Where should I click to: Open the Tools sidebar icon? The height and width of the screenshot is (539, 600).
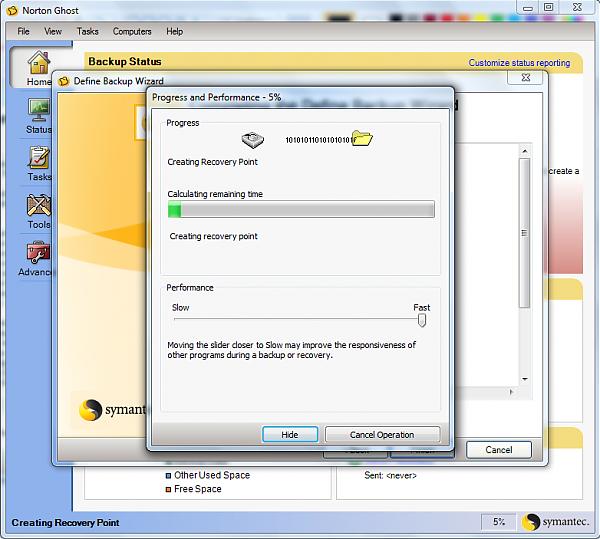pos(39,205)
